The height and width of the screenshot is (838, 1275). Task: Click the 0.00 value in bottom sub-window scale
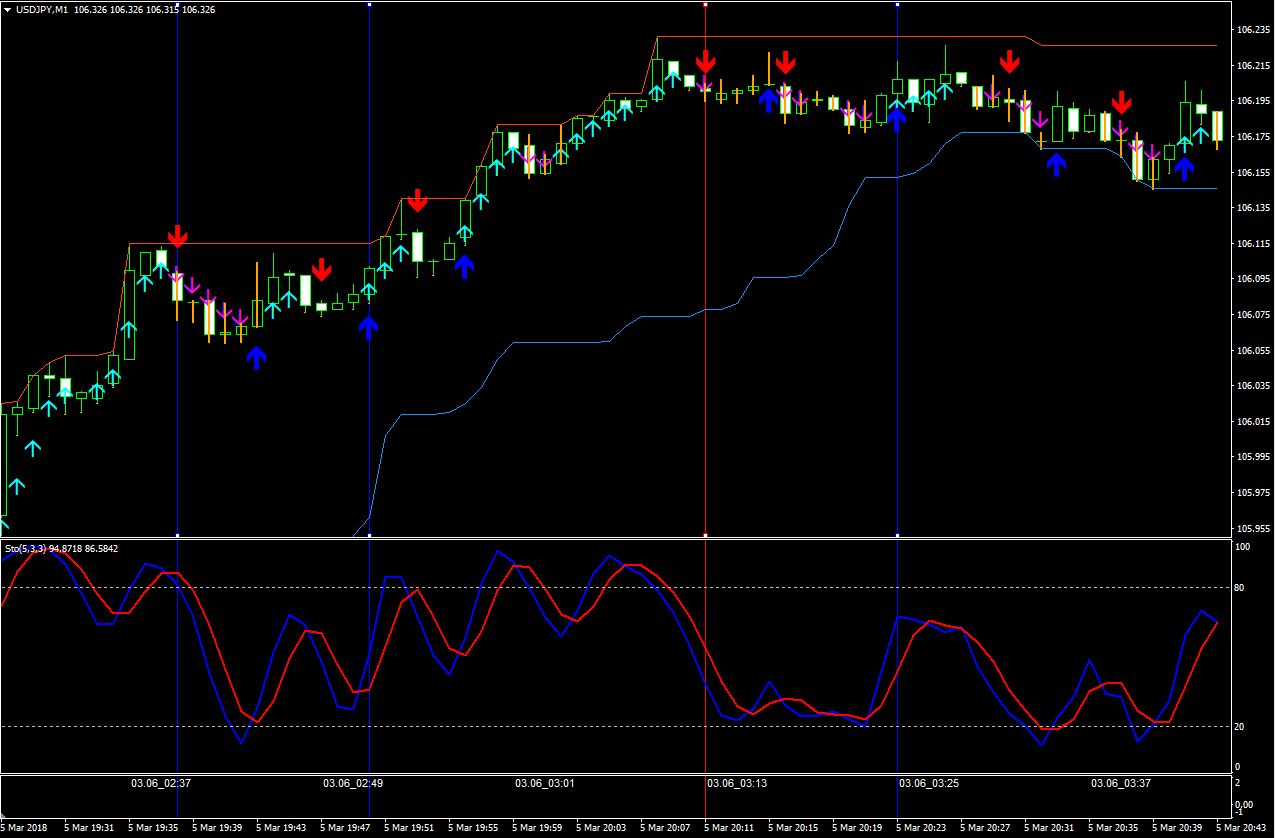[1244, 803]
